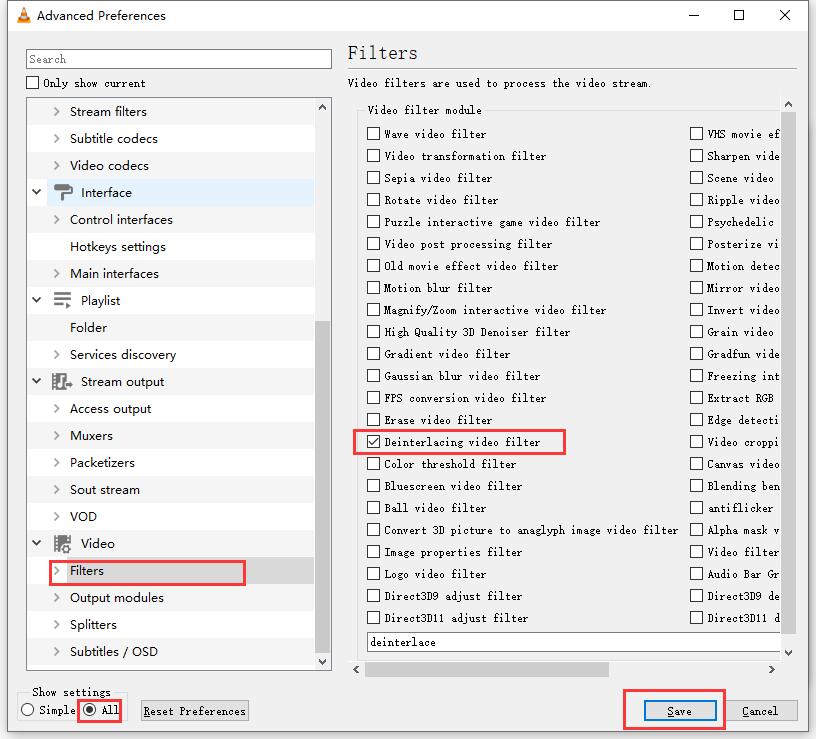Image resolution: width=816 pixels, height=739 pixels.
Task: Click the Search input field
Action: click(179, 60)
